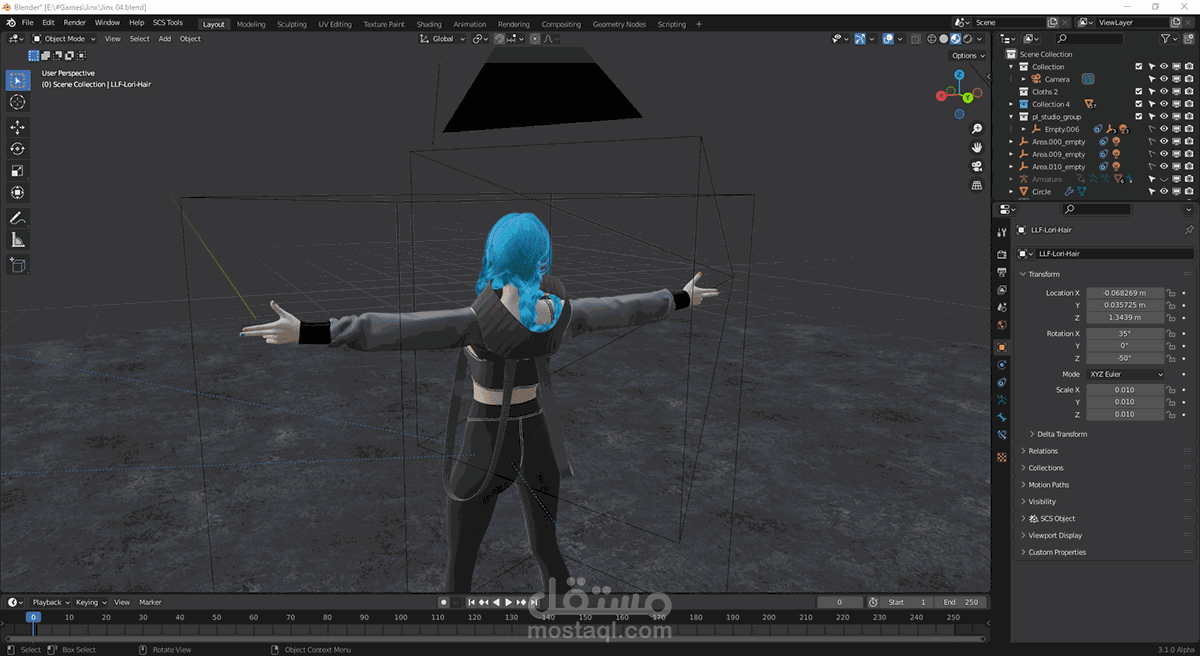Switch to rendered viewport shading
The height and width of the screenshot is (656, 1200).
tap(968, 39)
